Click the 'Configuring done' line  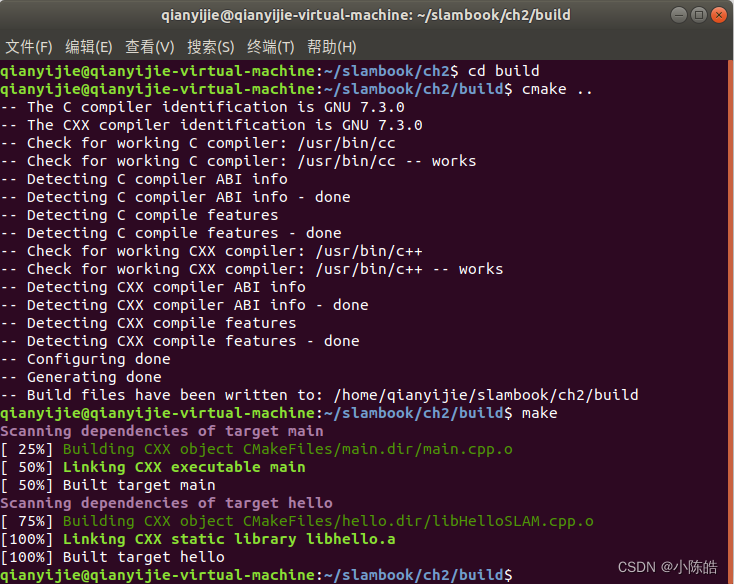(85, 359)
